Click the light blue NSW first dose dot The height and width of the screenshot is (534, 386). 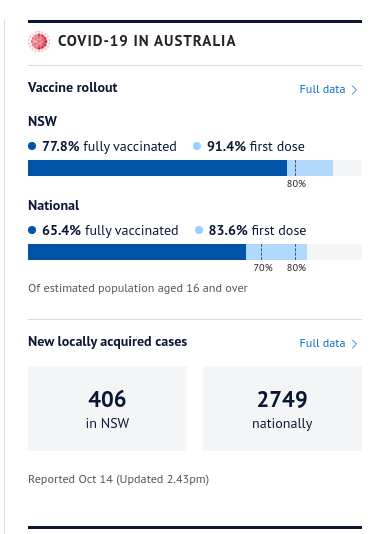pyautogui.click(x=197, y=146)
